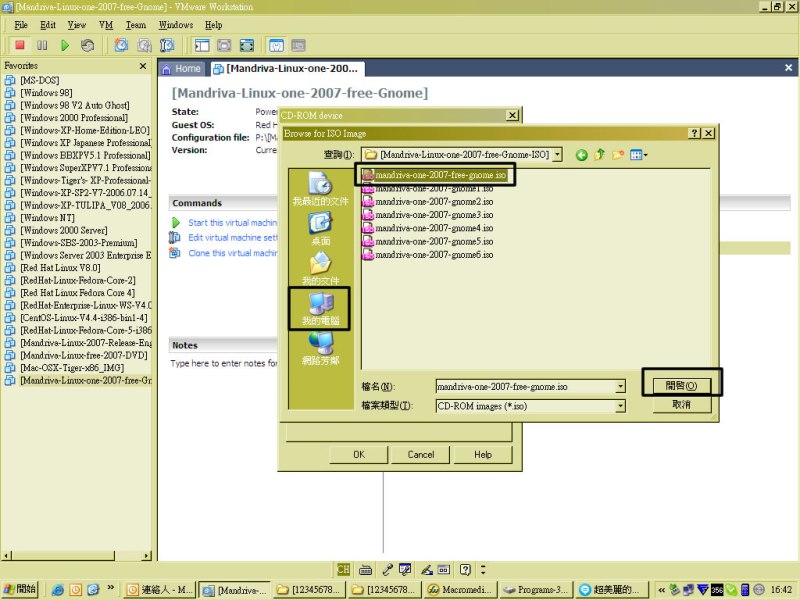Click the Quick Switch toolbar icon

[224, 45]
